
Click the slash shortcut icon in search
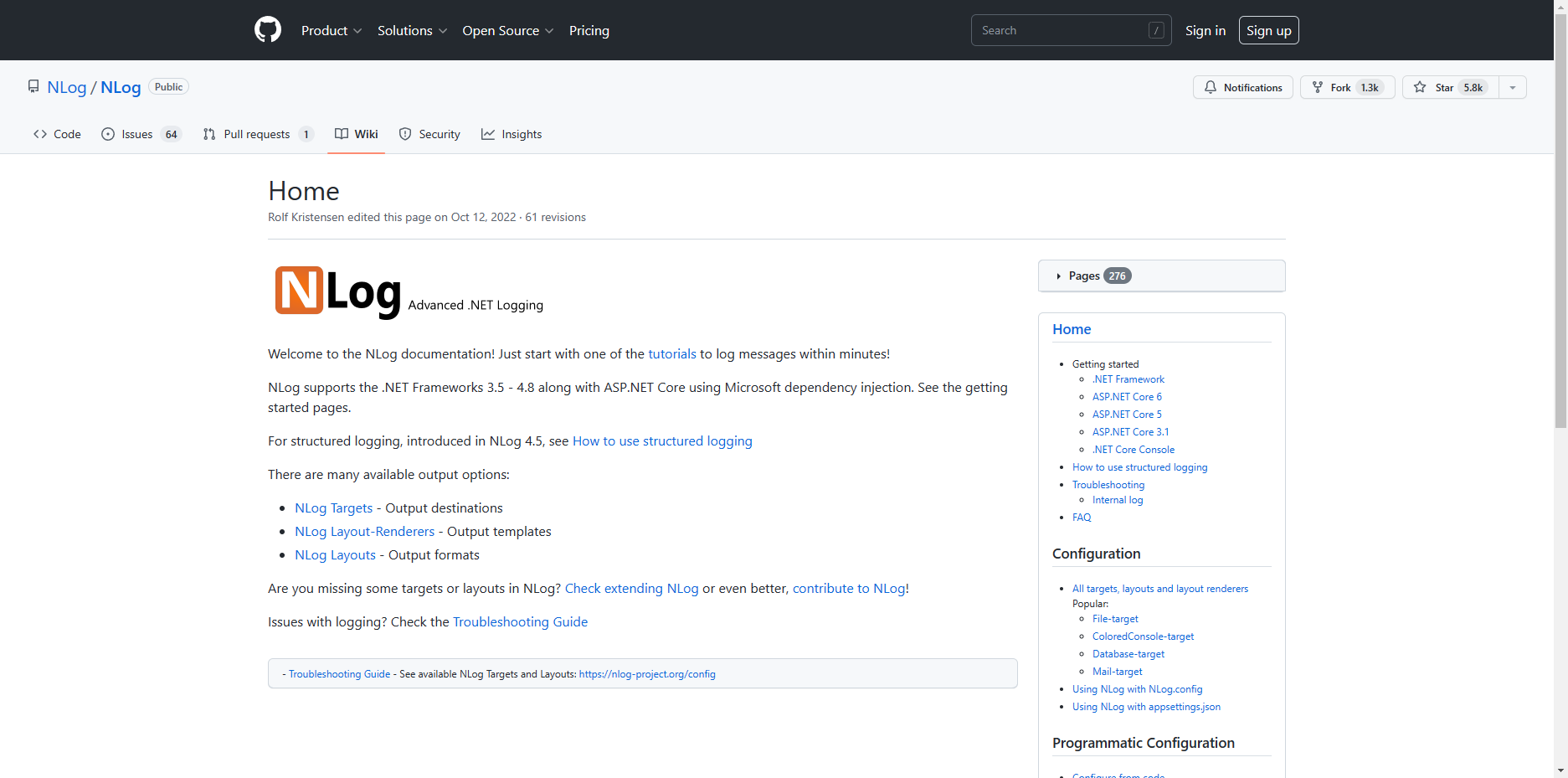coord(1156,30)
